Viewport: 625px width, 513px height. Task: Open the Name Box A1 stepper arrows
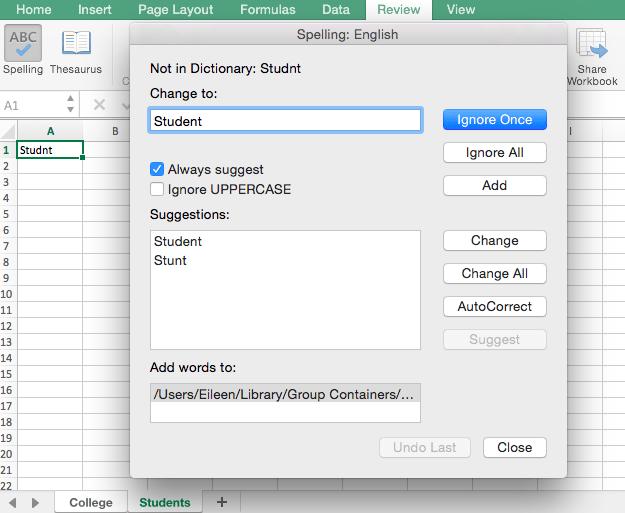[x=70, y=104]
